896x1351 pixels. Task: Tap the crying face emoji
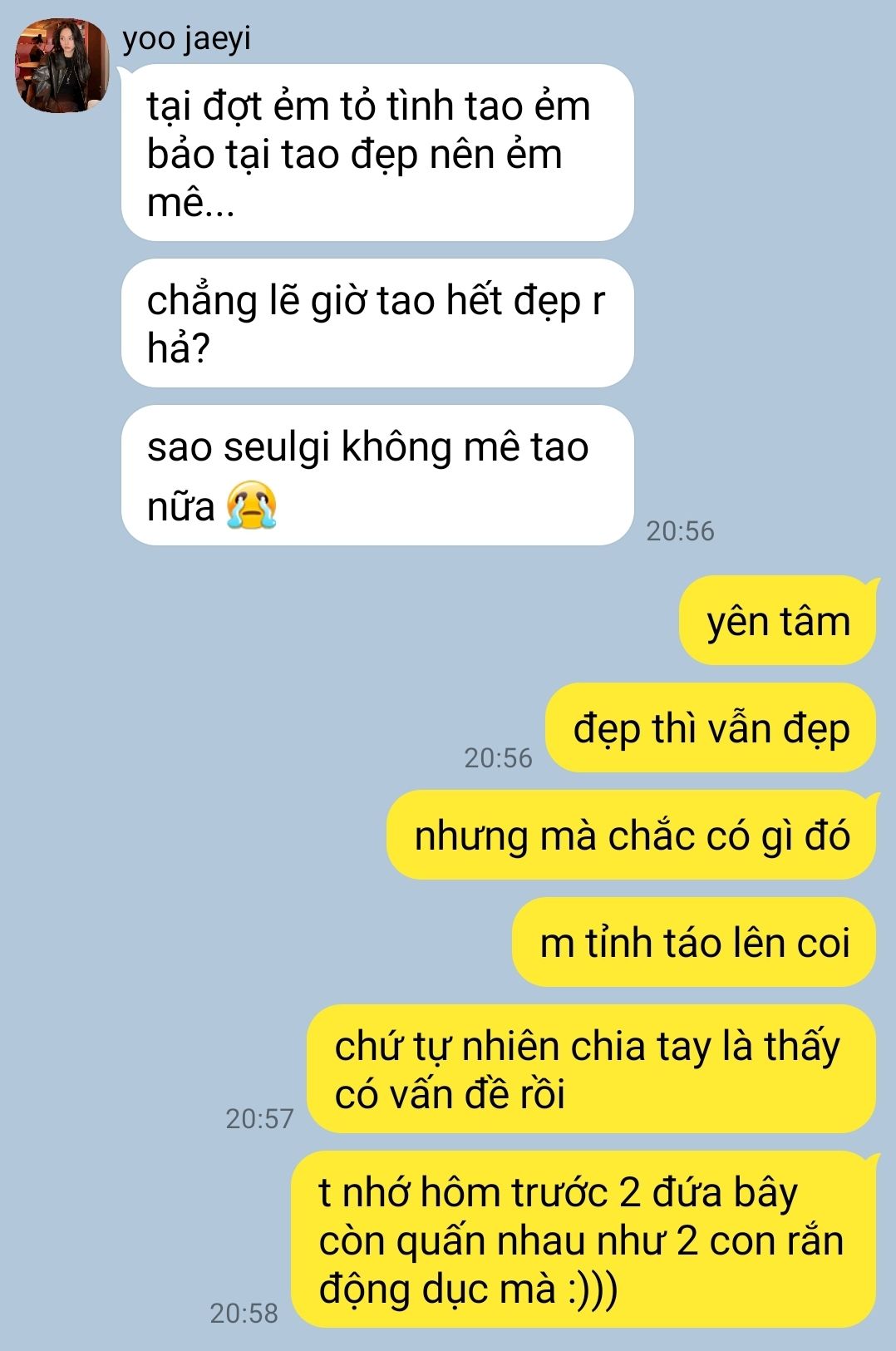pyautogui.click(x=252, y=505)
